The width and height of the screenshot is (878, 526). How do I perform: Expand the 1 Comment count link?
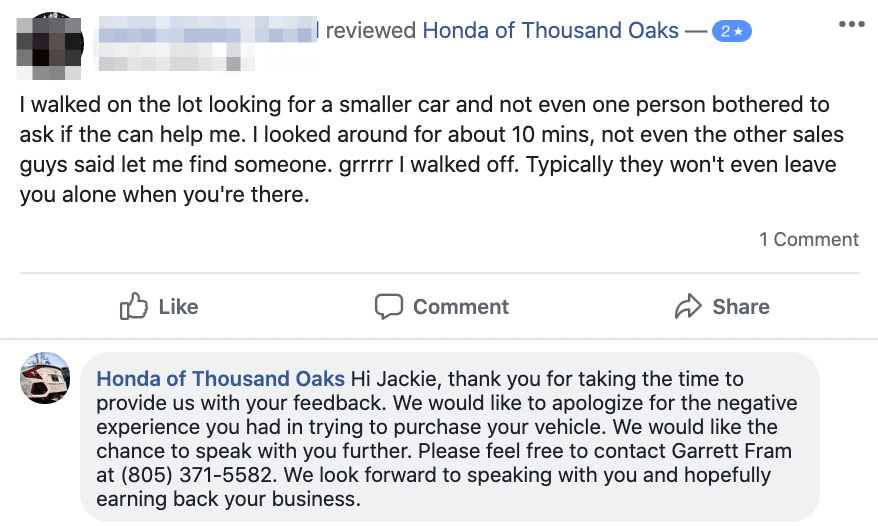coord(808,239)
